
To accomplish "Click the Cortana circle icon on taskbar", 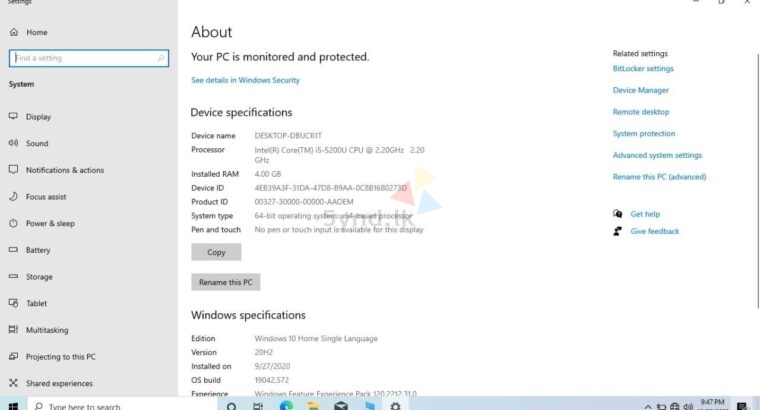I will click(232, 406).
